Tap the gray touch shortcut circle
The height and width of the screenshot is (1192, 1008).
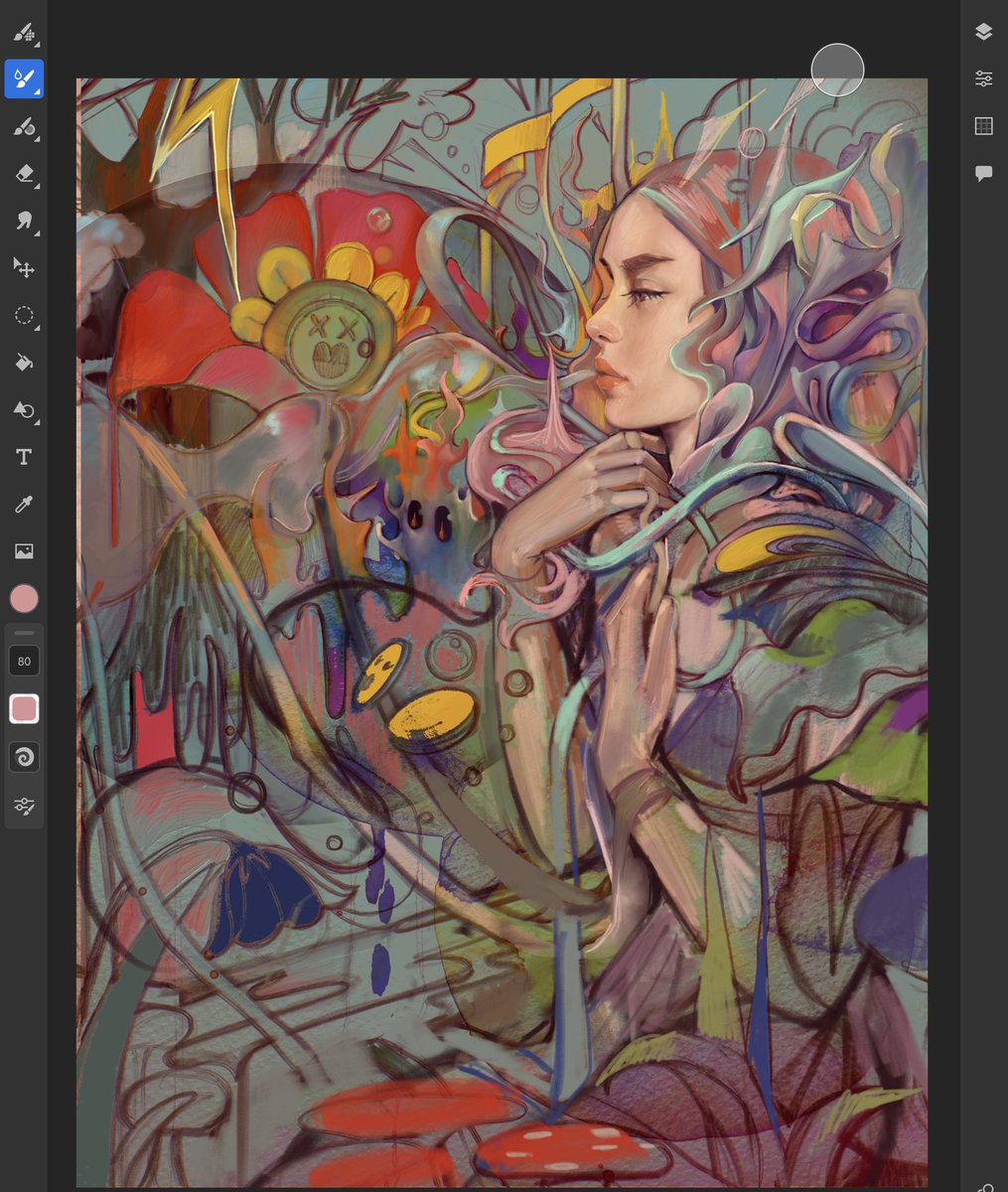point(837,70)
